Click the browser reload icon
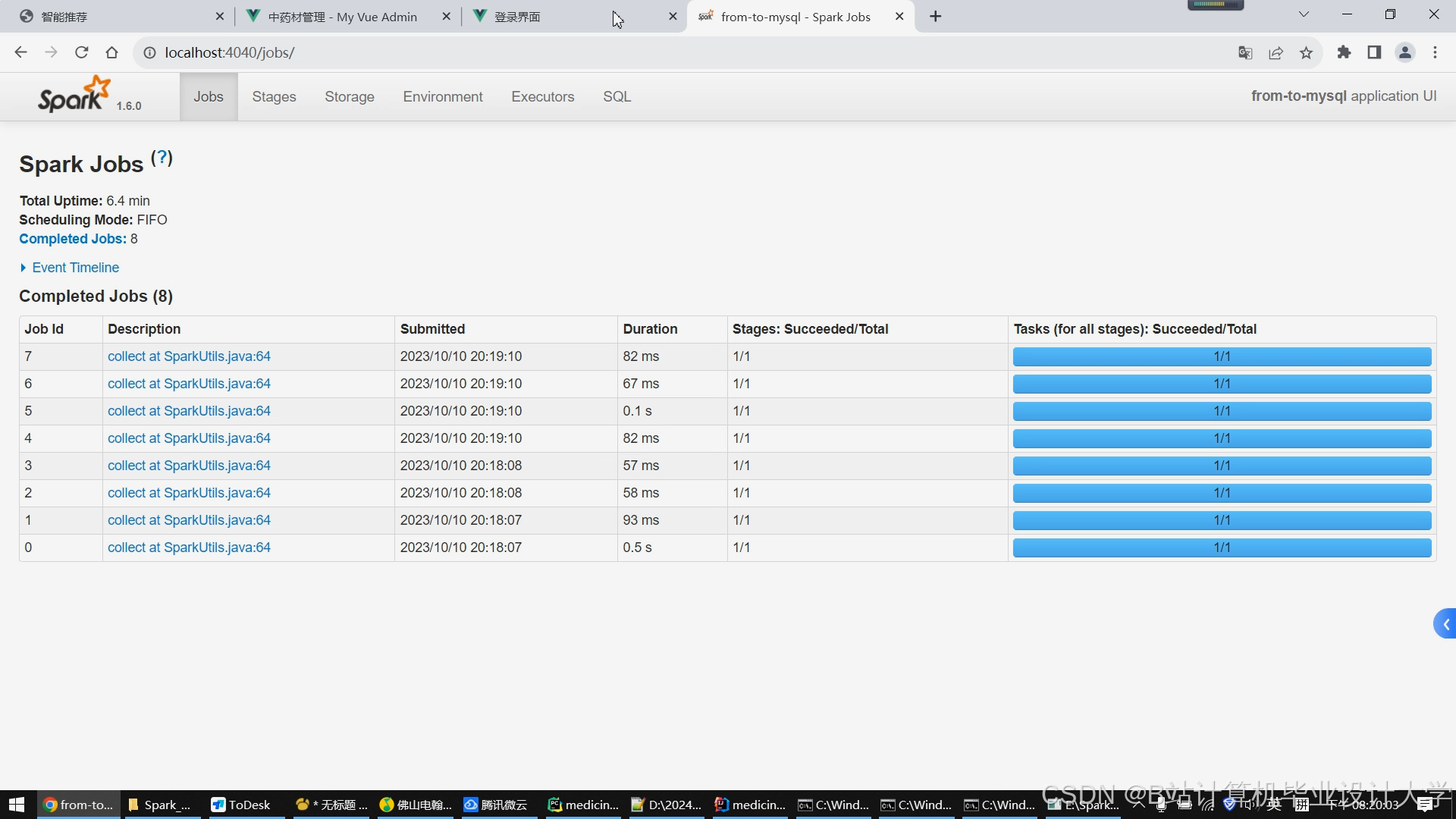The height and width of the screenshot is (819, 1456). click(x=82, y=52)
